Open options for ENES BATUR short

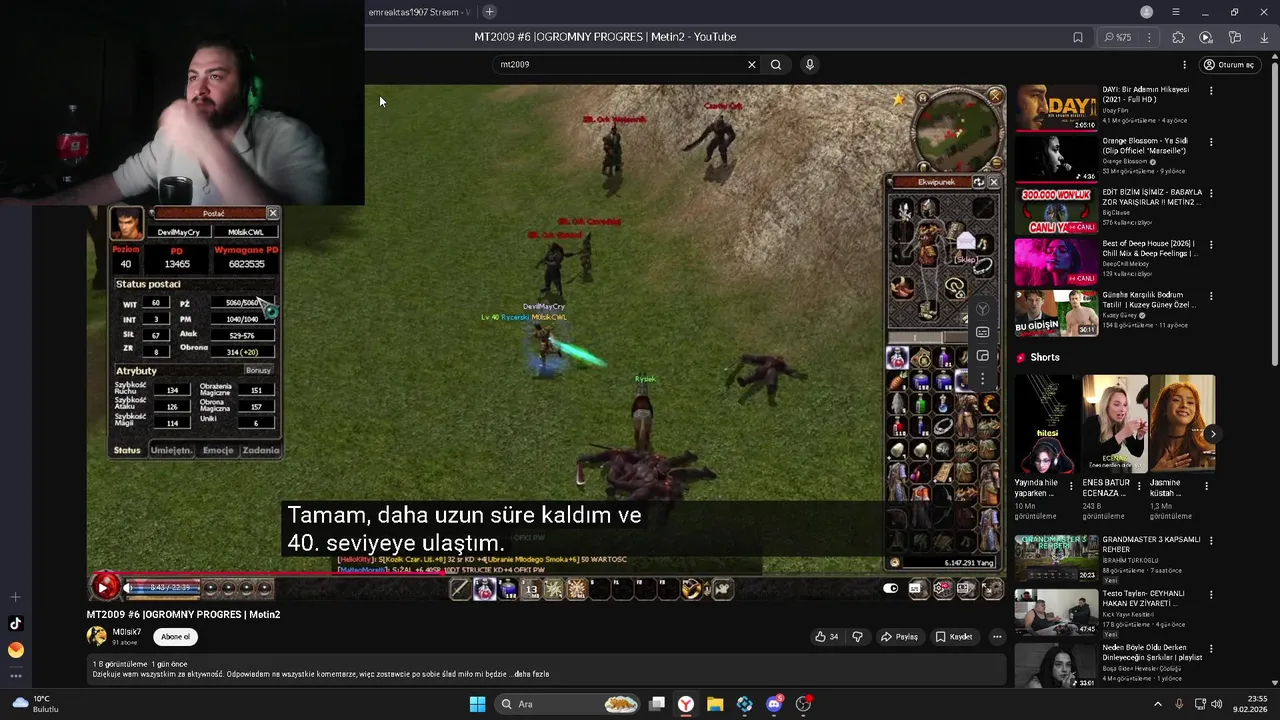pos(1141,486)
